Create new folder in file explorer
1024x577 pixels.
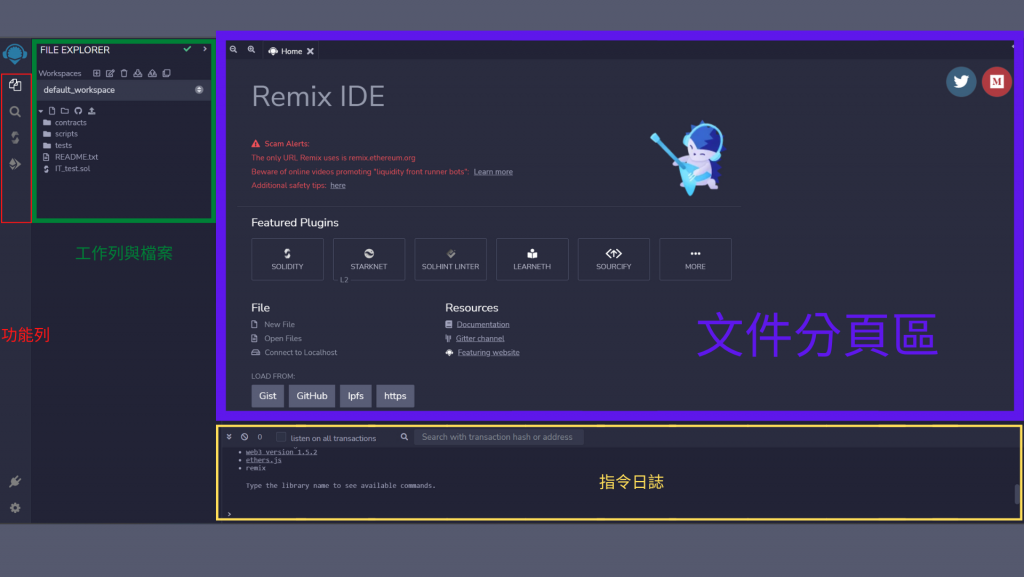coord(65,111)
